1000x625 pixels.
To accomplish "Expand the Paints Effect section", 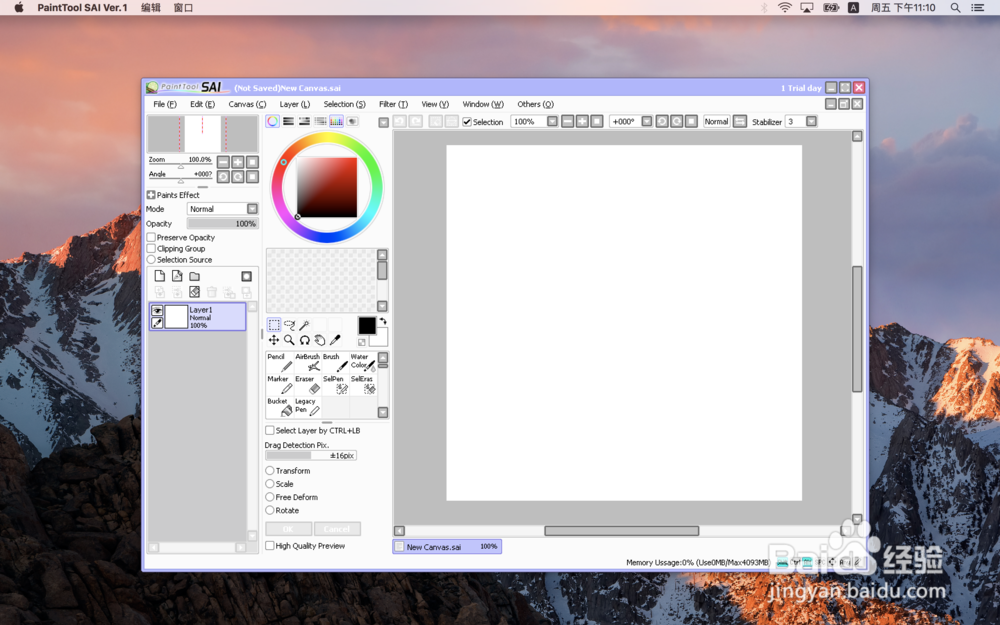I will 151,195.
